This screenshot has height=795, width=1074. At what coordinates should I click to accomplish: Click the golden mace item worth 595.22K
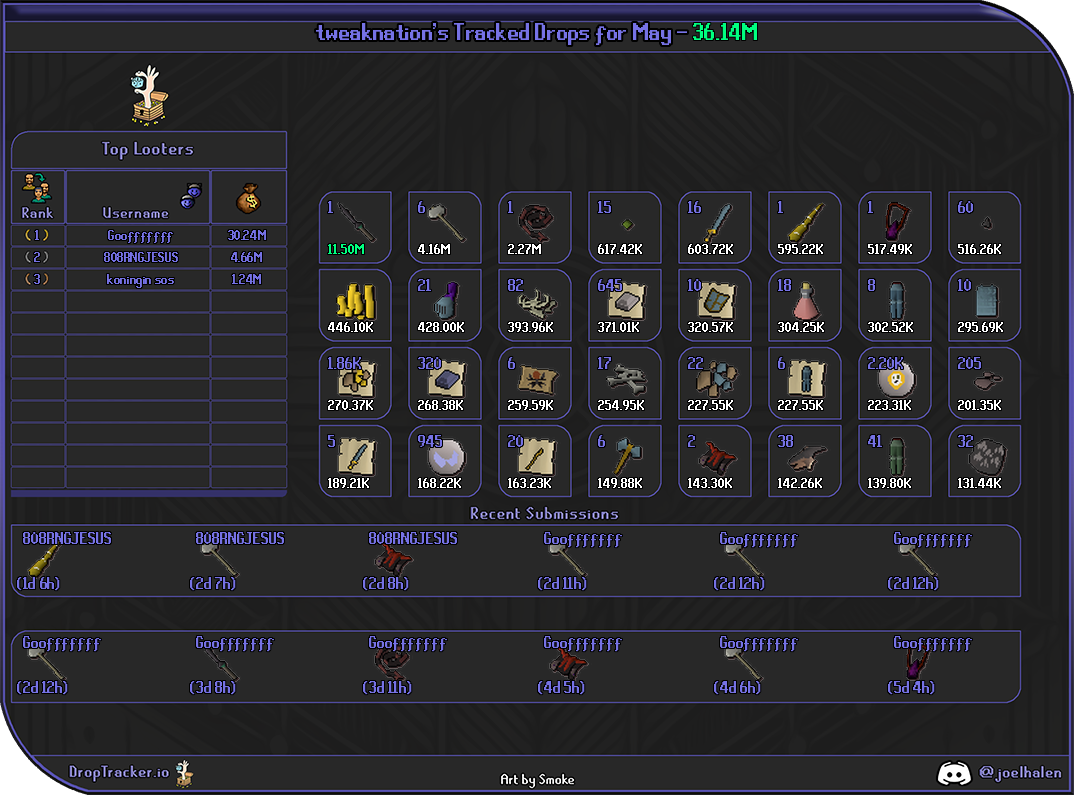[804, 227]
